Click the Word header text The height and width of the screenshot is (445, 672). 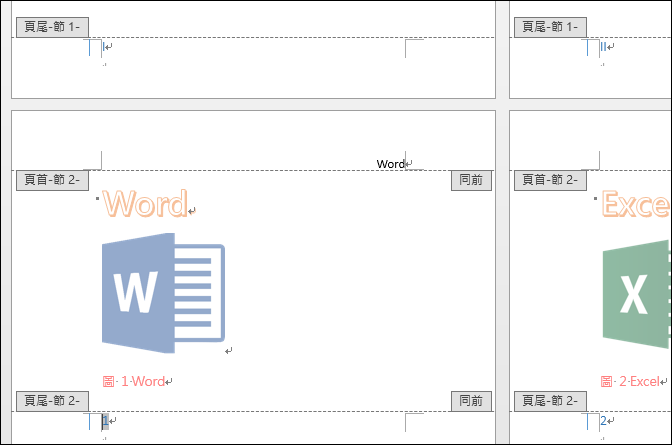tap(390, 164)
